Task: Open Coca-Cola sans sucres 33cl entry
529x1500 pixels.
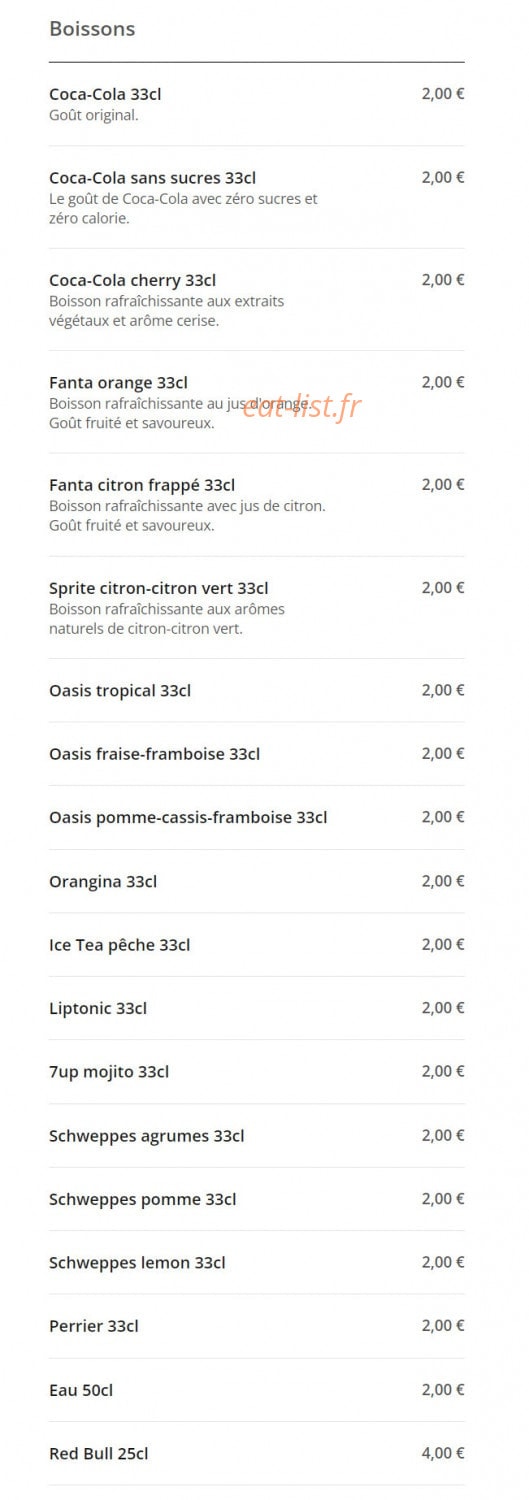Action: click(x=256, y=197)
